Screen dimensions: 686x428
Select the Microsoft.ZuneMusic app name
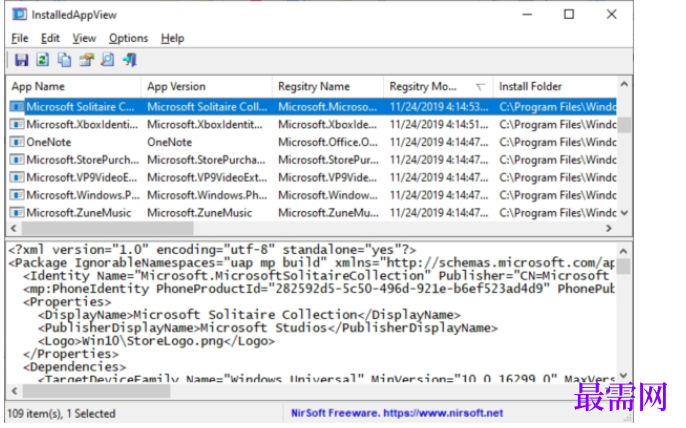tap(79, 213)
